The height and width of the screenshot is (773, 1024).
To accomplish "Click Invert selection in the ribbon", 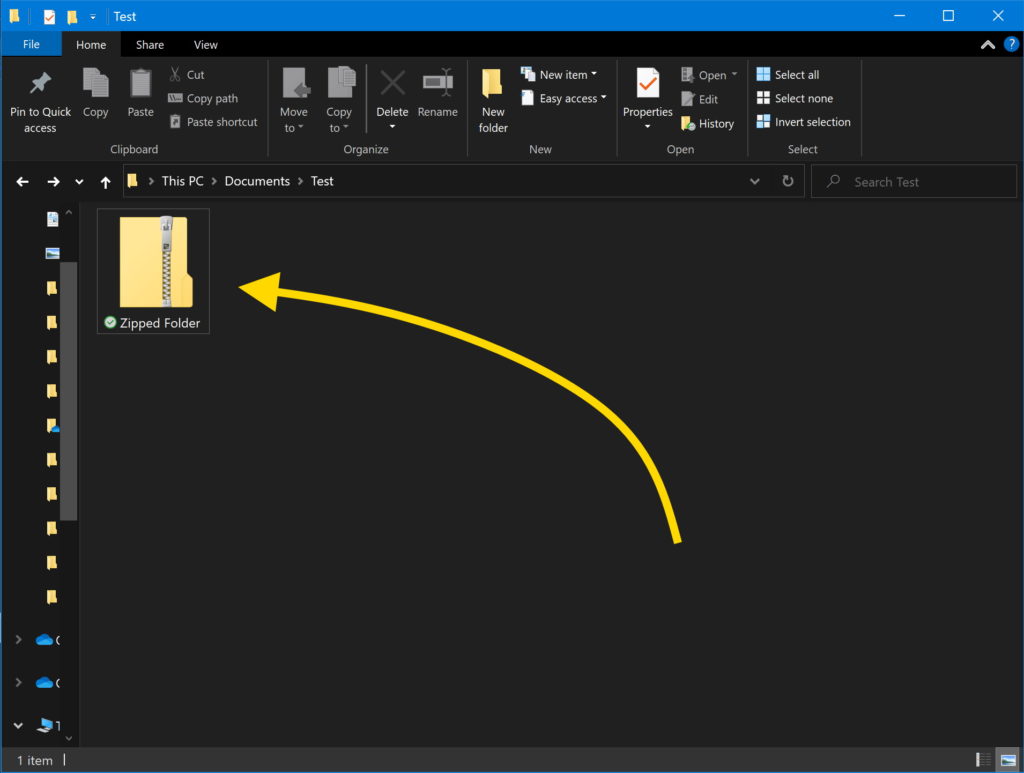I will click(x=804, y=121).
